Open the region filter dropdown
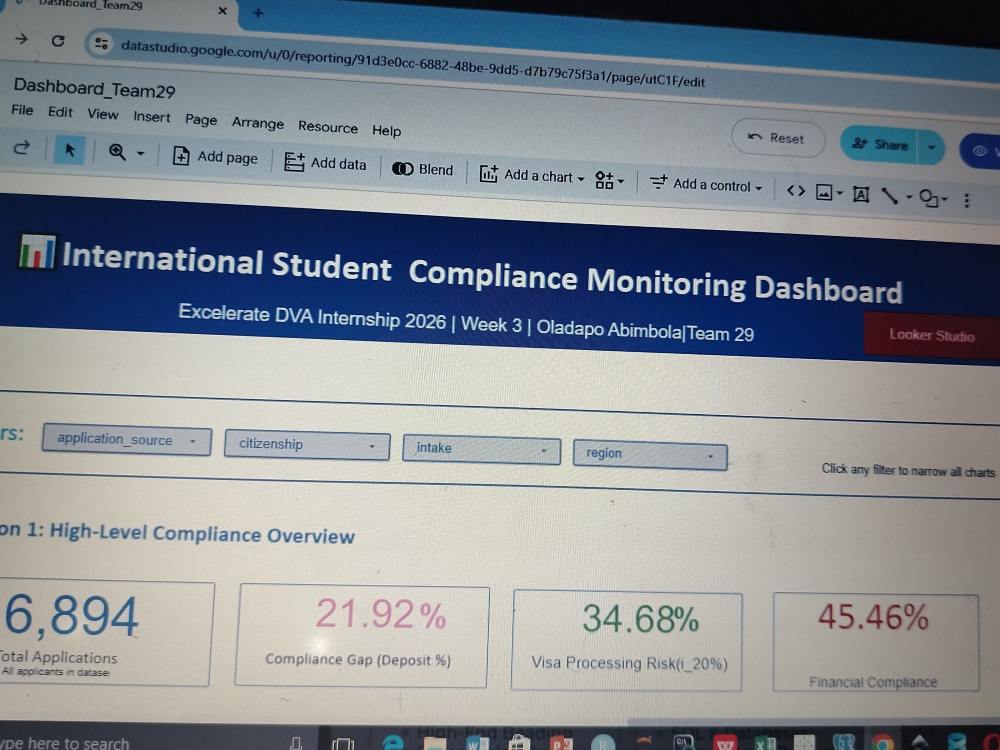The image size is (1000, 750). coord(650,455)
